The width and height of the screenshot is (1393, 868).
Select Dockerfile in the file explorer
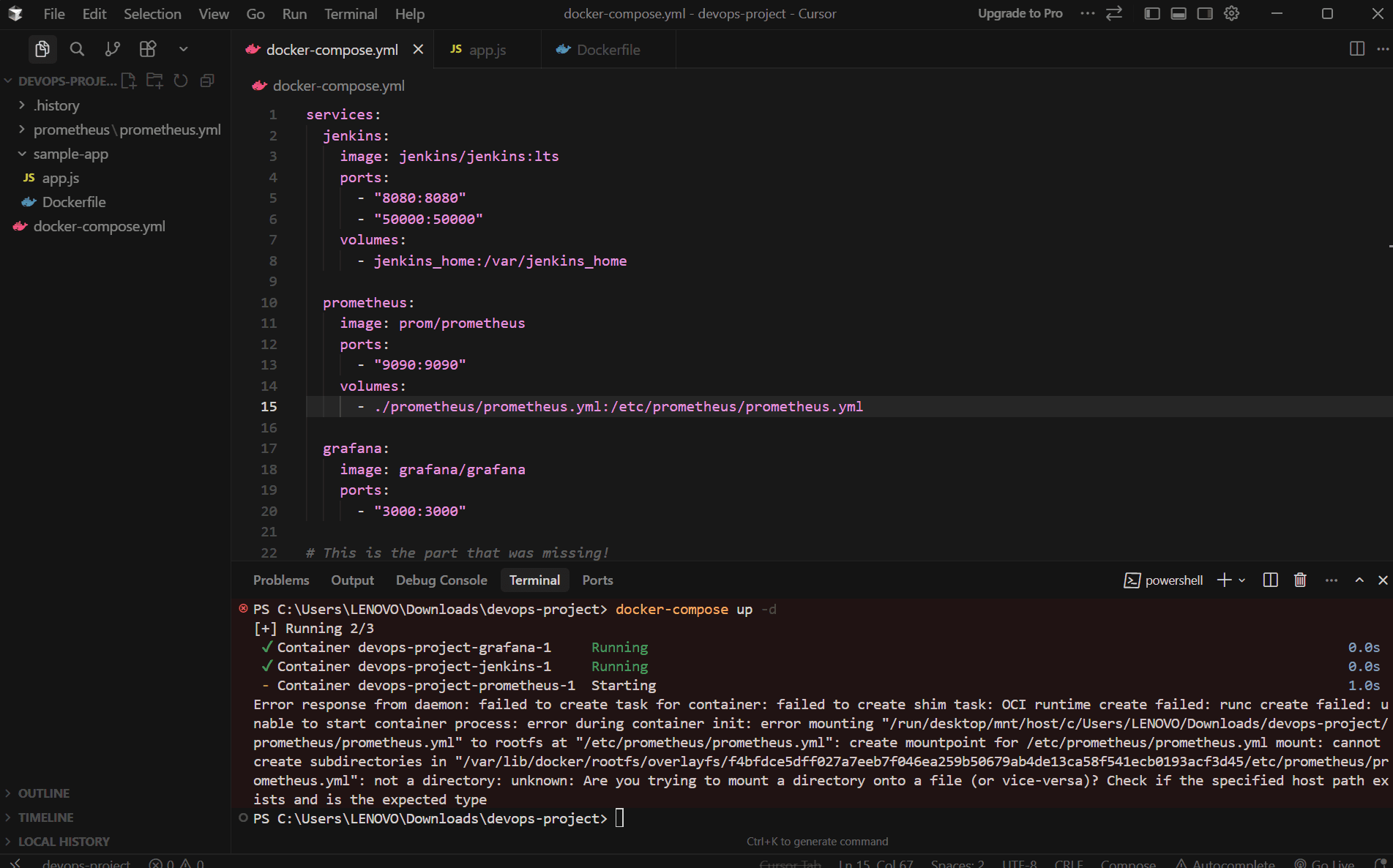coord(74,202)
